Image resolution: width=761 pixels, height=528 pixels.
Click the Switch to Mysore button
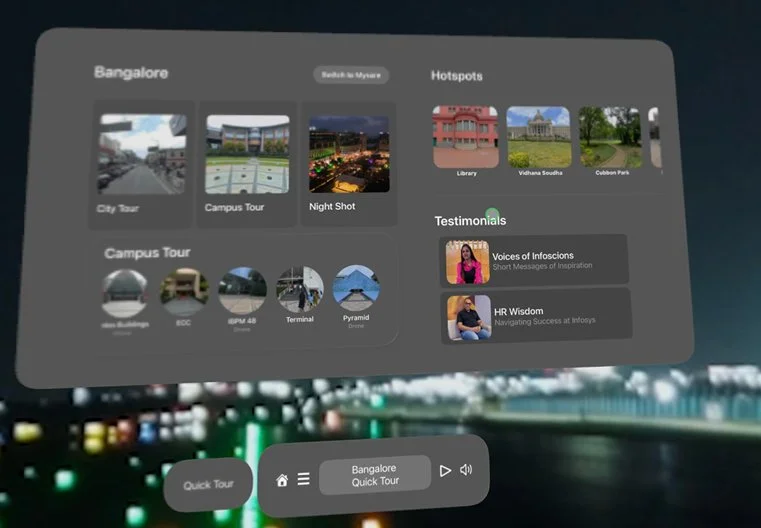pyautogui.click(x=351, y=75)
